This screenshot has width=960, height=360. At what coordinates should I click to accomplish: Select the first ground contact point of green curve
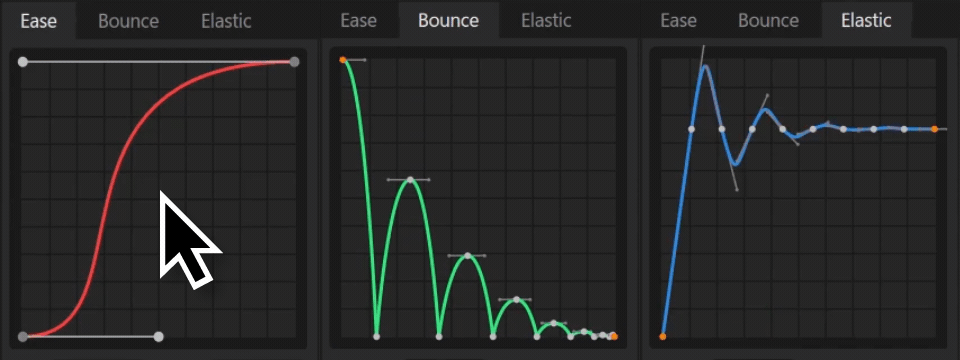(x=377, y=336)
